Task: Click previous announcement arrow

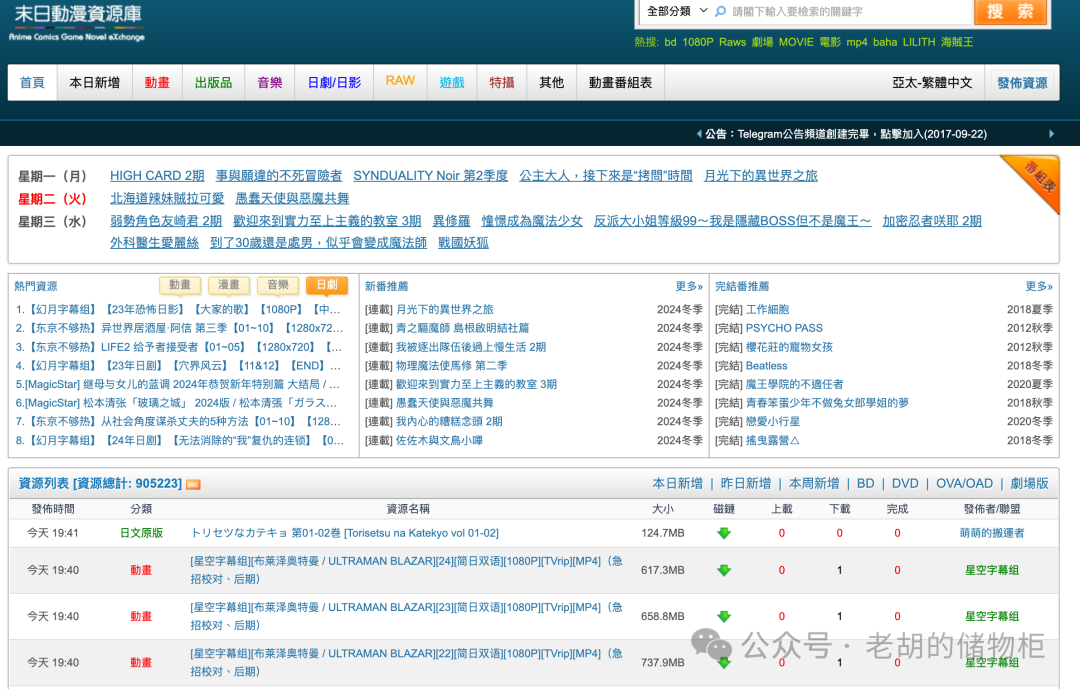Action: tap(699, 134)
